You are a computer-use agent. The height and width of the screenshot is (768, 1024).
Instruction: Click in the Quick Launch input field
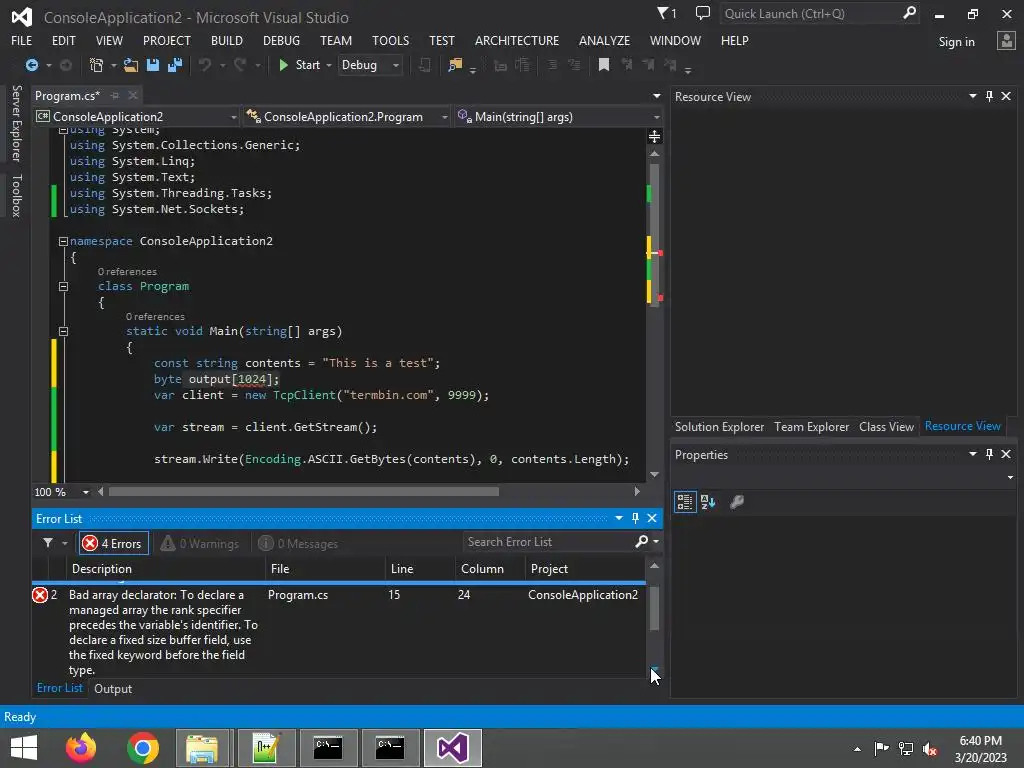tap(810, 13)
